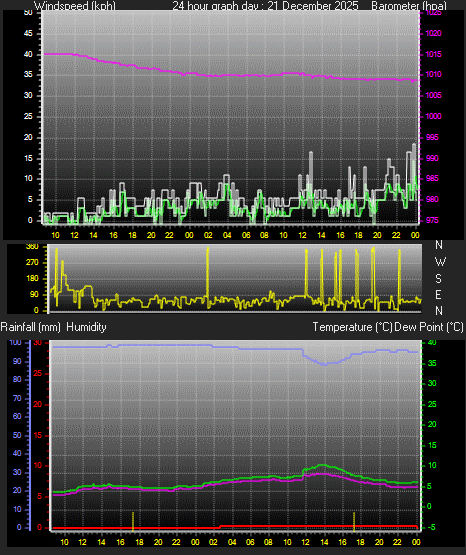Select the yellow 360 wind direction label
Screen dimensions: 466x555
(32, 247)
